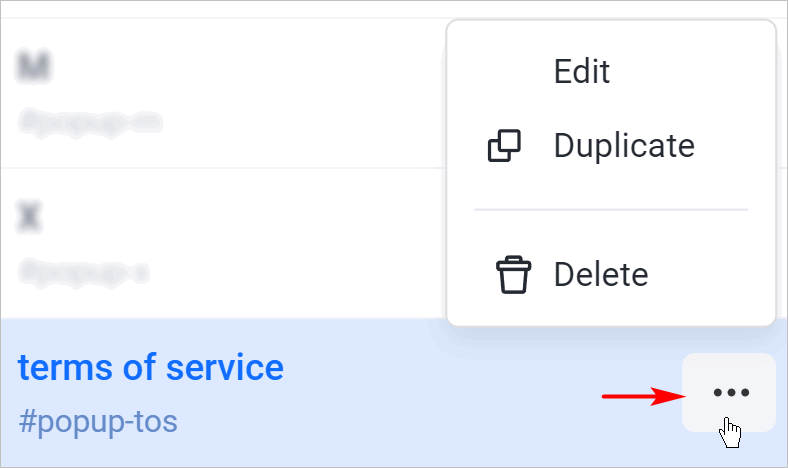
Task: Select the blurred "M" popup title
Action: 36,68
